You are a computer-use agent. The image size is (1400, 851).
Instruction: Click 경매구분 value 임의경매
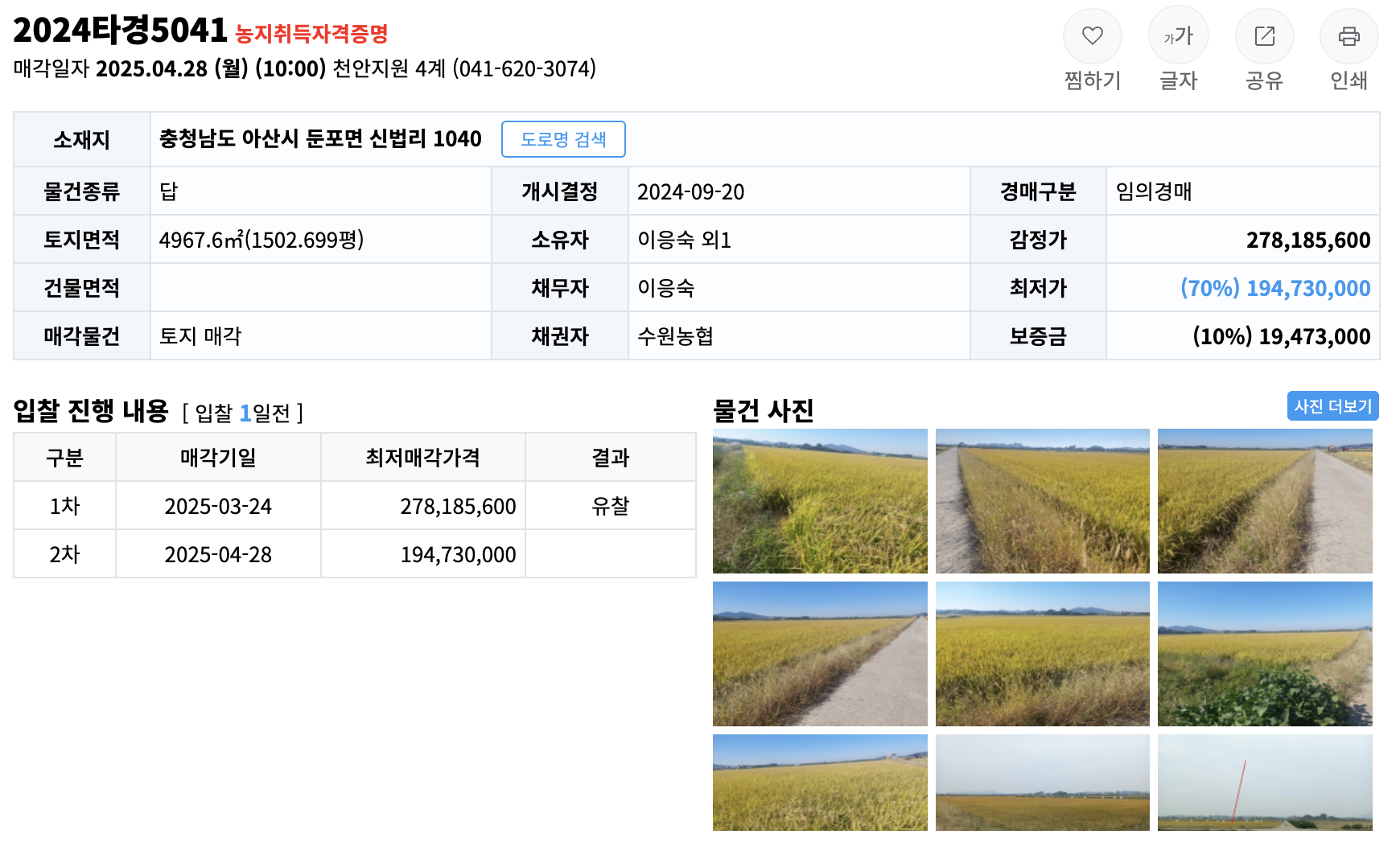[x=1153, y=191]
